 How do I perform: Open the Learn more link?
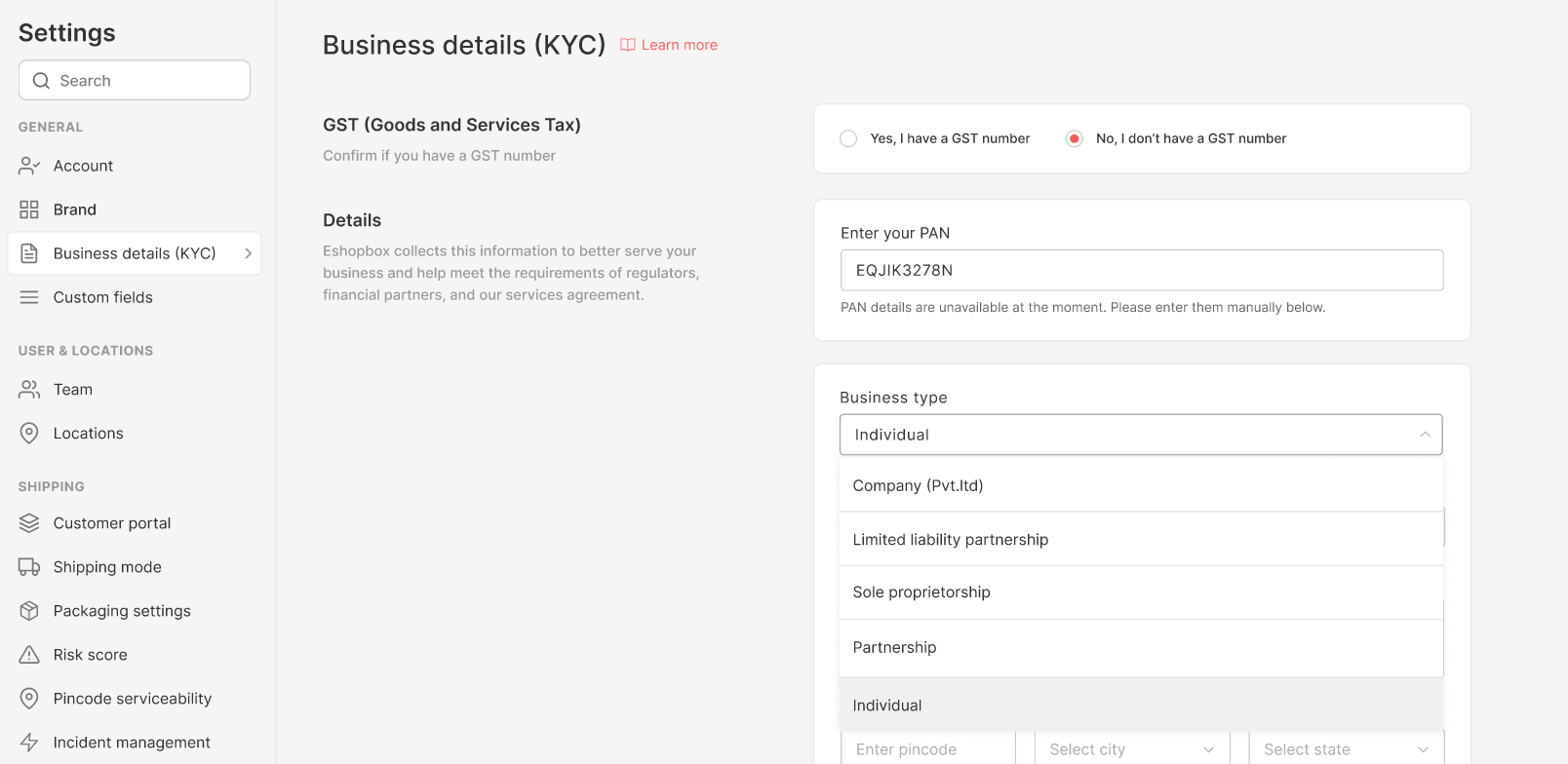pos(679,45)
